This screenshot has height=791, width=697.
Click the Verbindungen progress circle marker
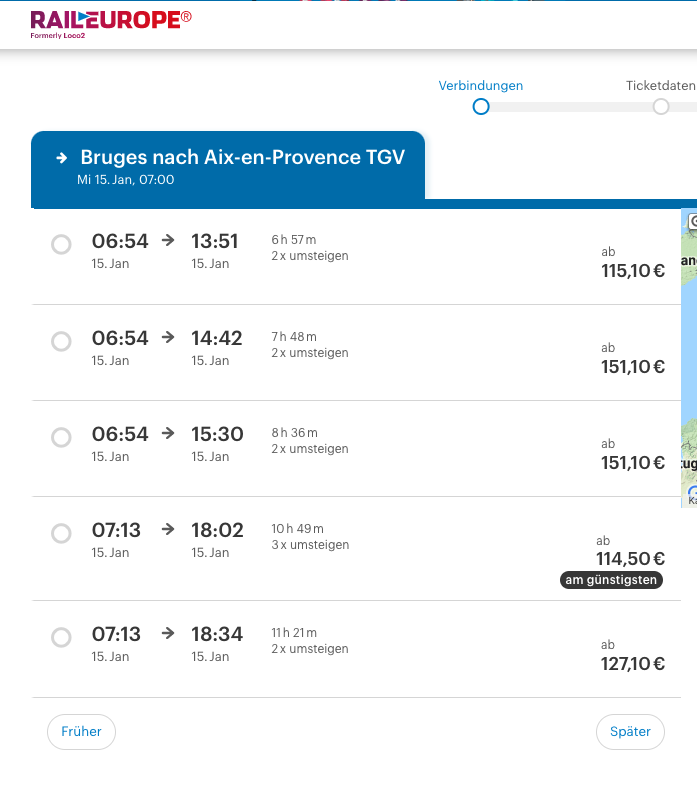(x=481, y=106)
